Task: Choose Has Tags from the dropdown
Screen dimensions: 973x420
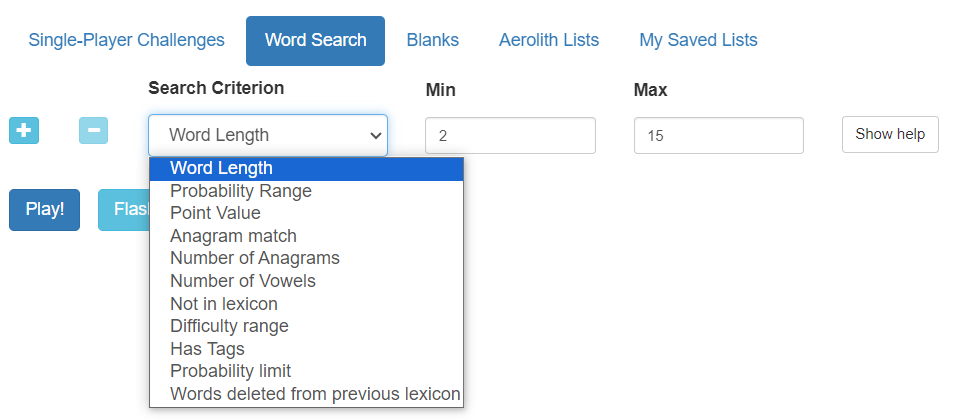Action: tap(207, 349)
